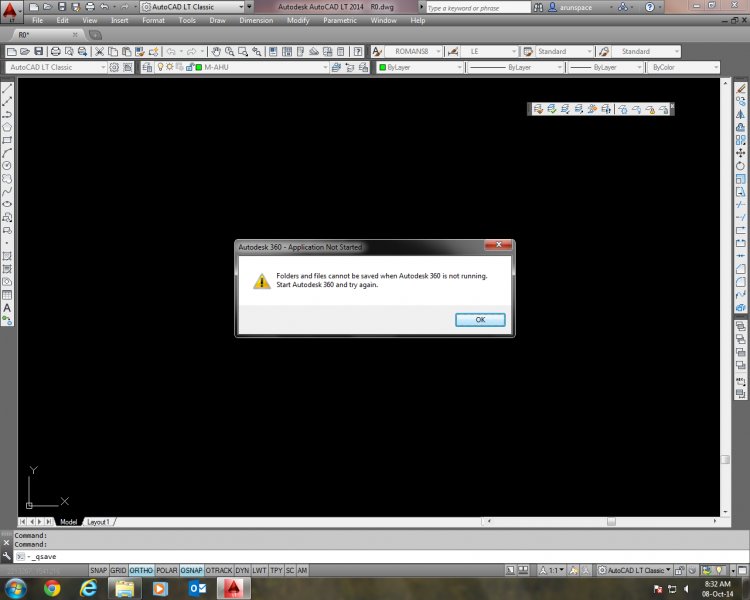Select the Multiline Text tool

(x=7, y=308)
